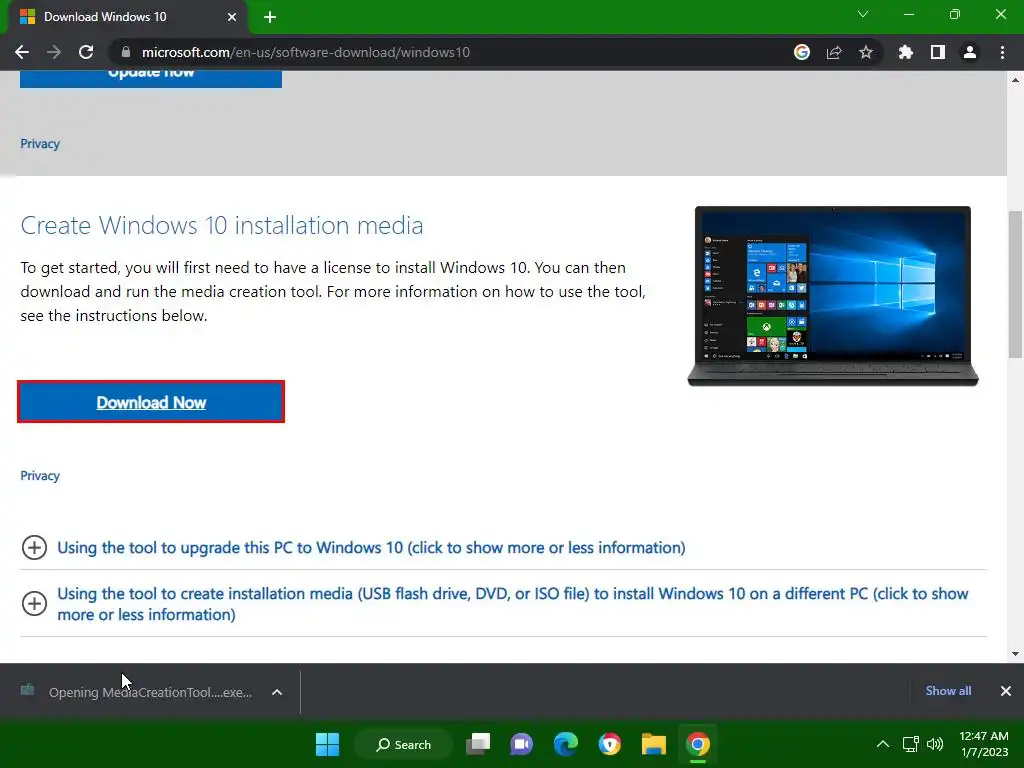This screenshot has height=768, width=1024.
Task: Open the Extensions puzzle icon
Action: (x=906, y=52)
